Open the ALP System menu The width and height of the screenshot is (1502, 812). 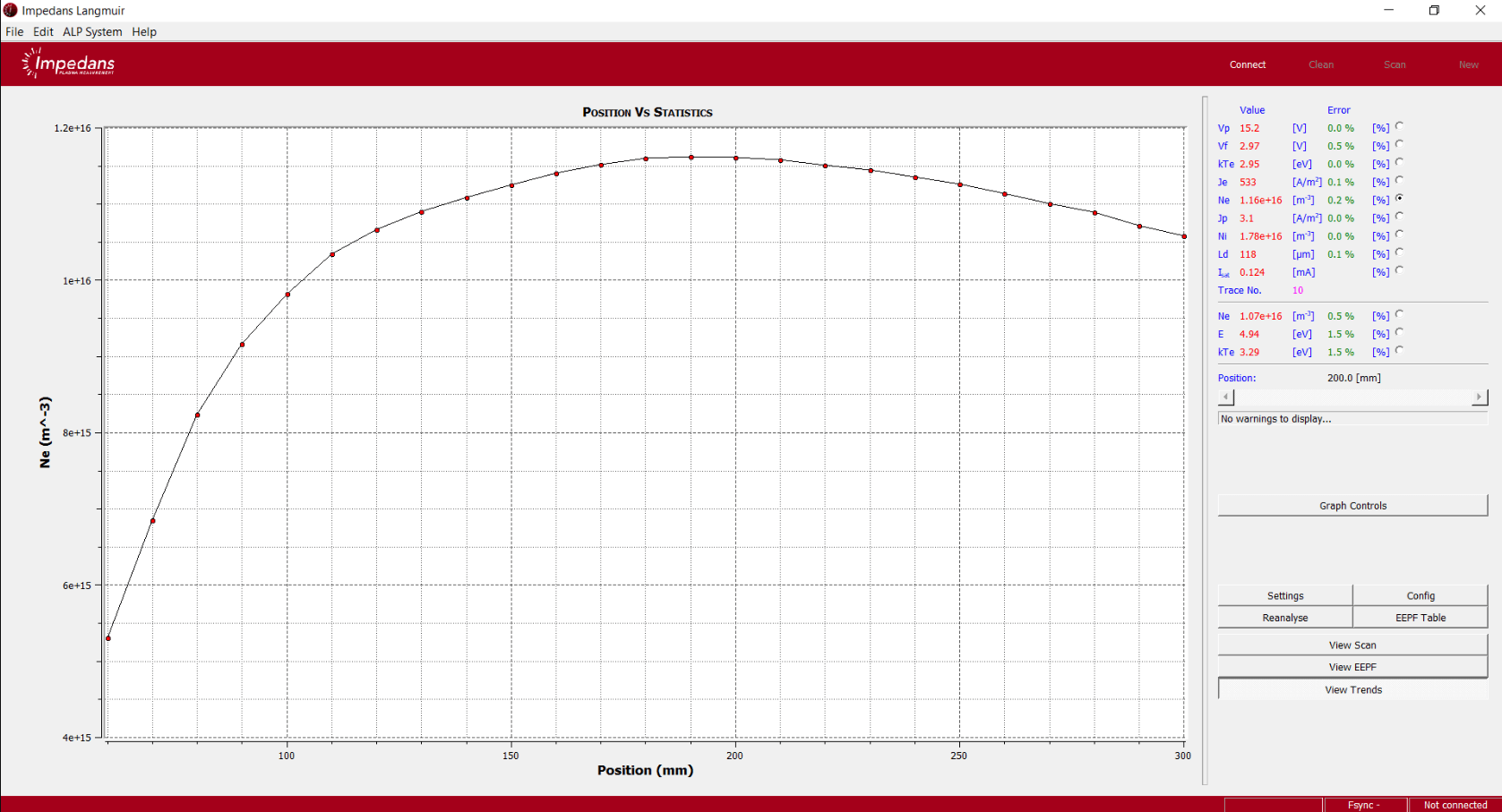pos(92,31)
